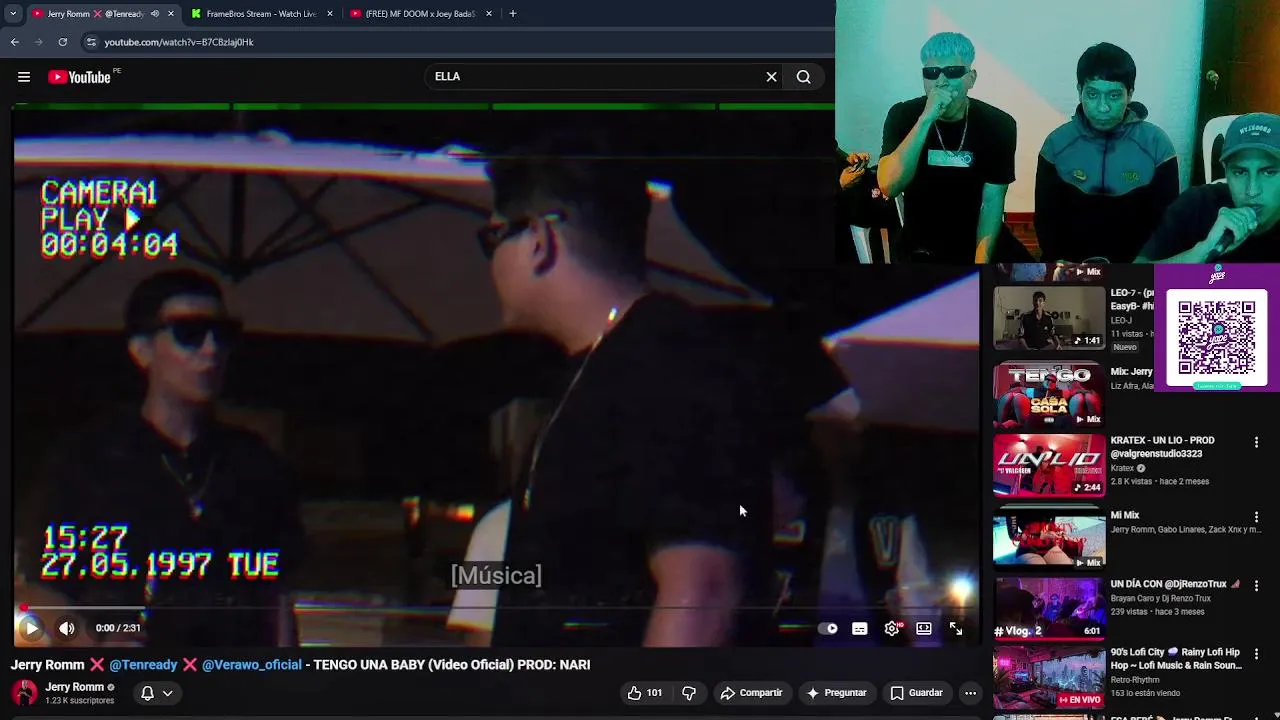
Task: Open options for Mi Mix
Action: click(x=1257, y=517)
